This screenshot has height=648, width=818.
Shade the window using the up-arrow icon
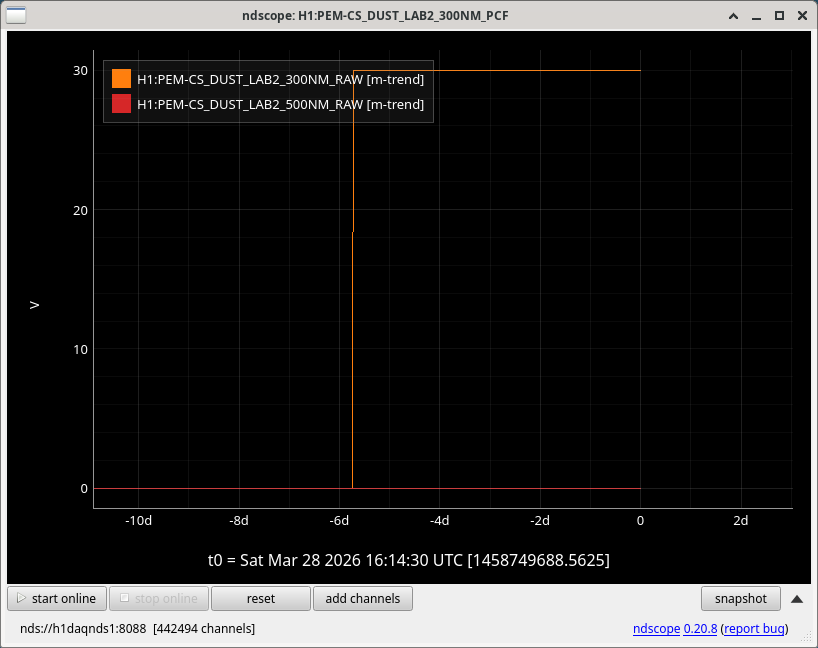734,16
